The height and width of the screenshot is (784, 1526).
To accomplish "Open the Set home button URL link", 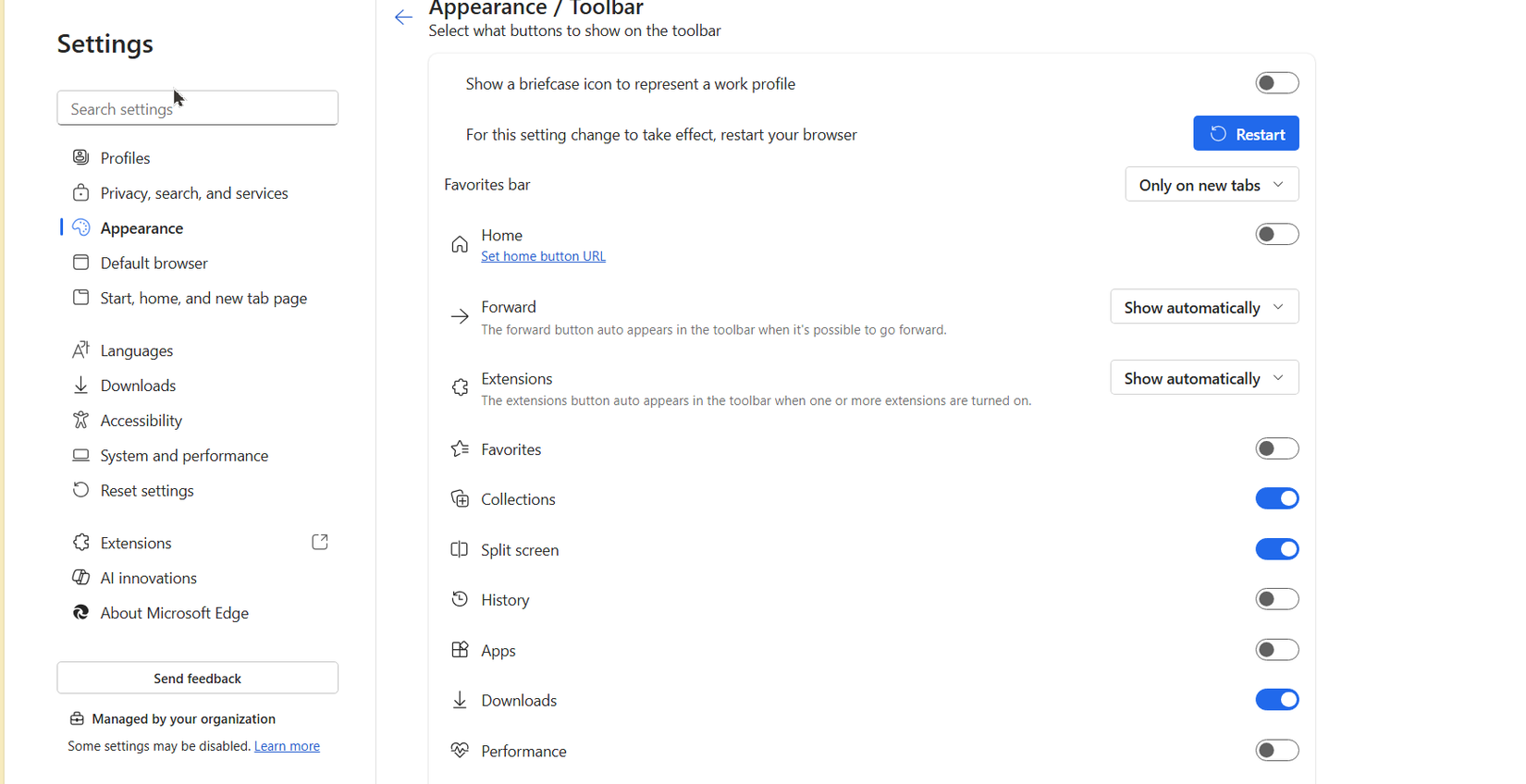I will click(x=543, y=256).
